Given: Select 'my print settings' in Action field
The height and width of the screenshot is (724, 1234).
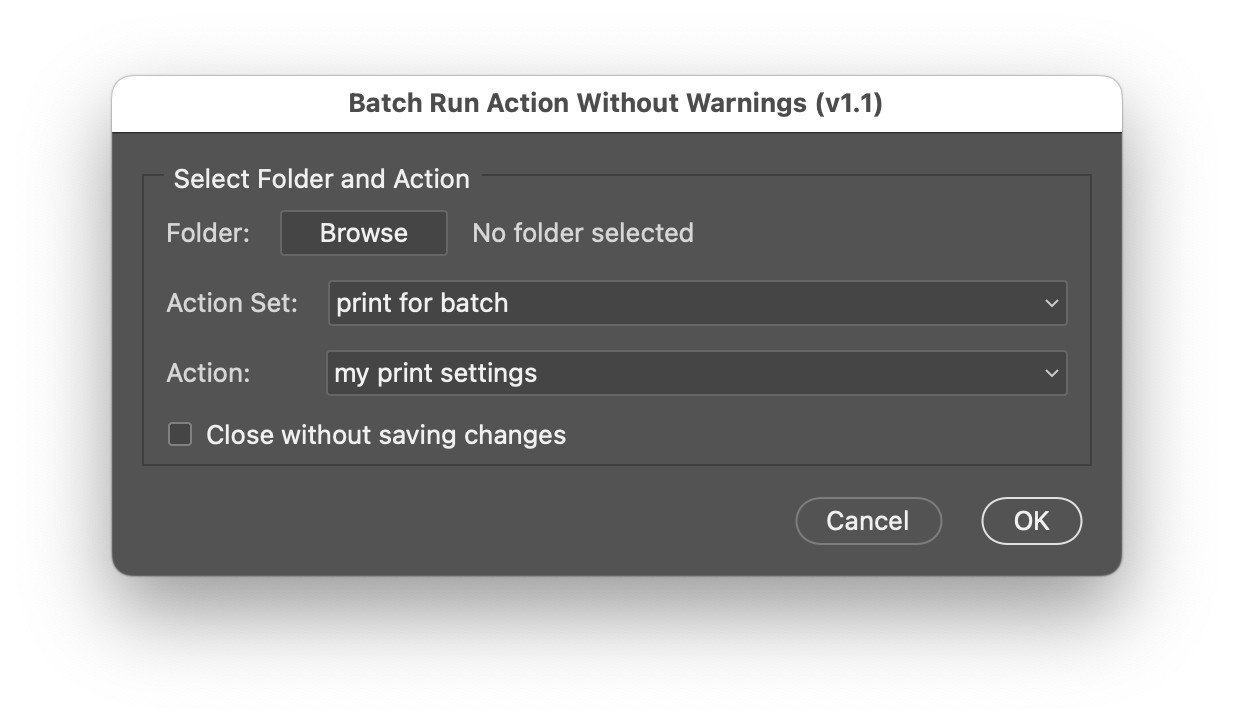Looking at the screenshot, I should tap(697, 373).
